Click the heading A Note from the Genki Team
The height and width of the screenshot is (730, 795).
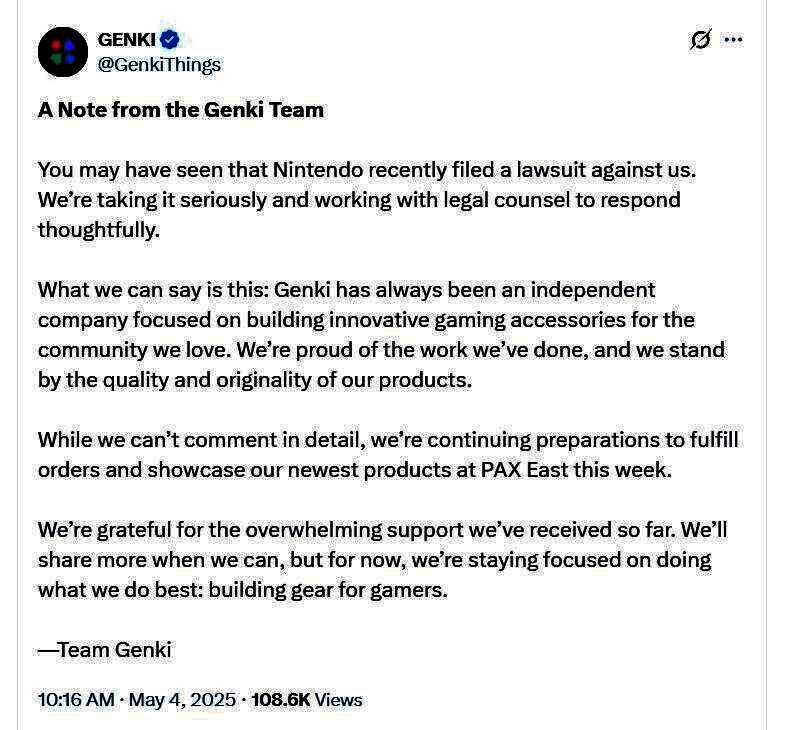pyautogui.click(x=181, y=110)
